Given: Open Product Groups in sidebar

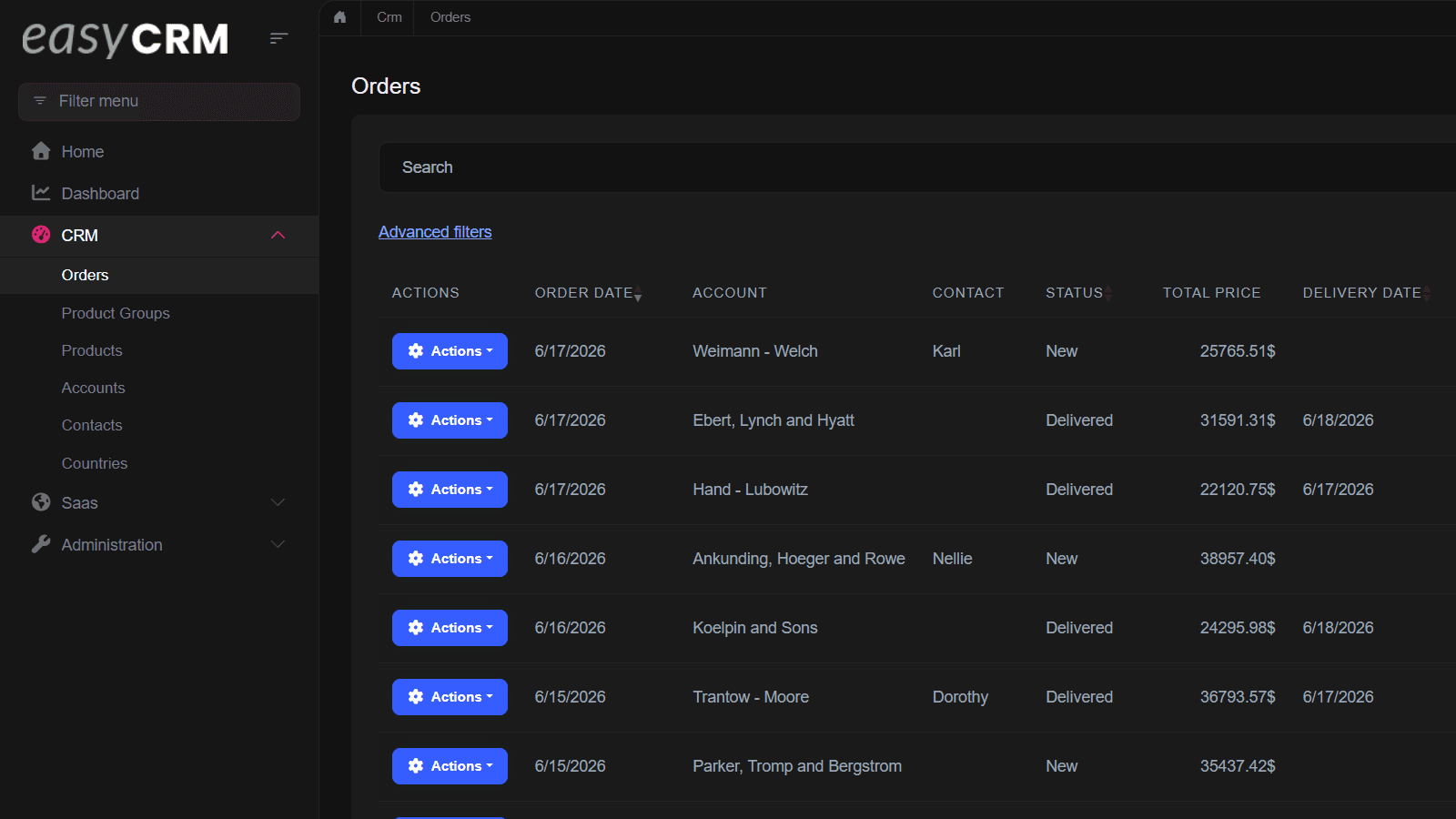Looking at the screenshot, I should point(116,313).
